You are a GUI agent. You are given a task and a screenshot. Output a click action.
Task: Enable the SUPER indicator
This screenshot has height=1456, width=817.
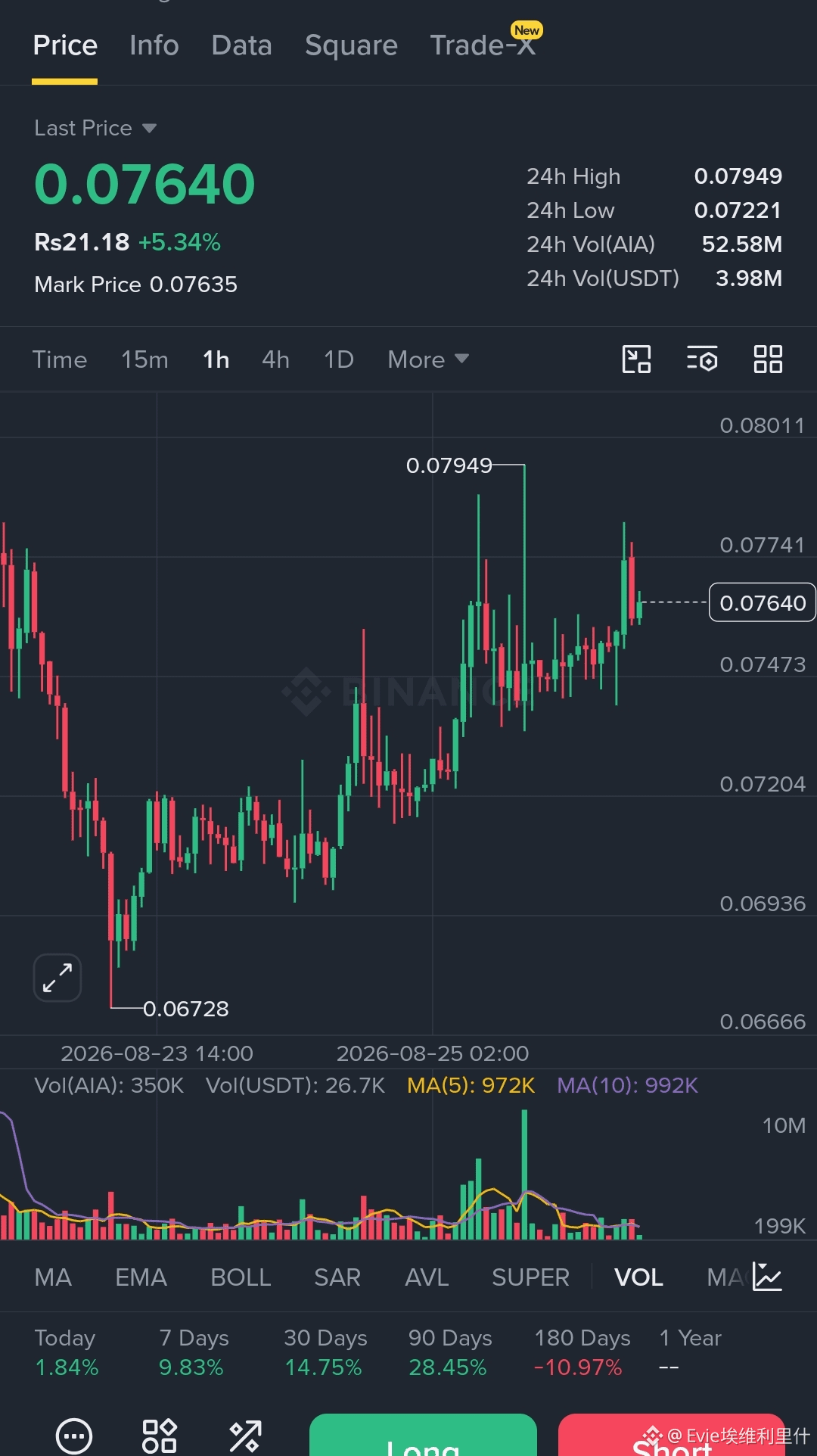530,1277
